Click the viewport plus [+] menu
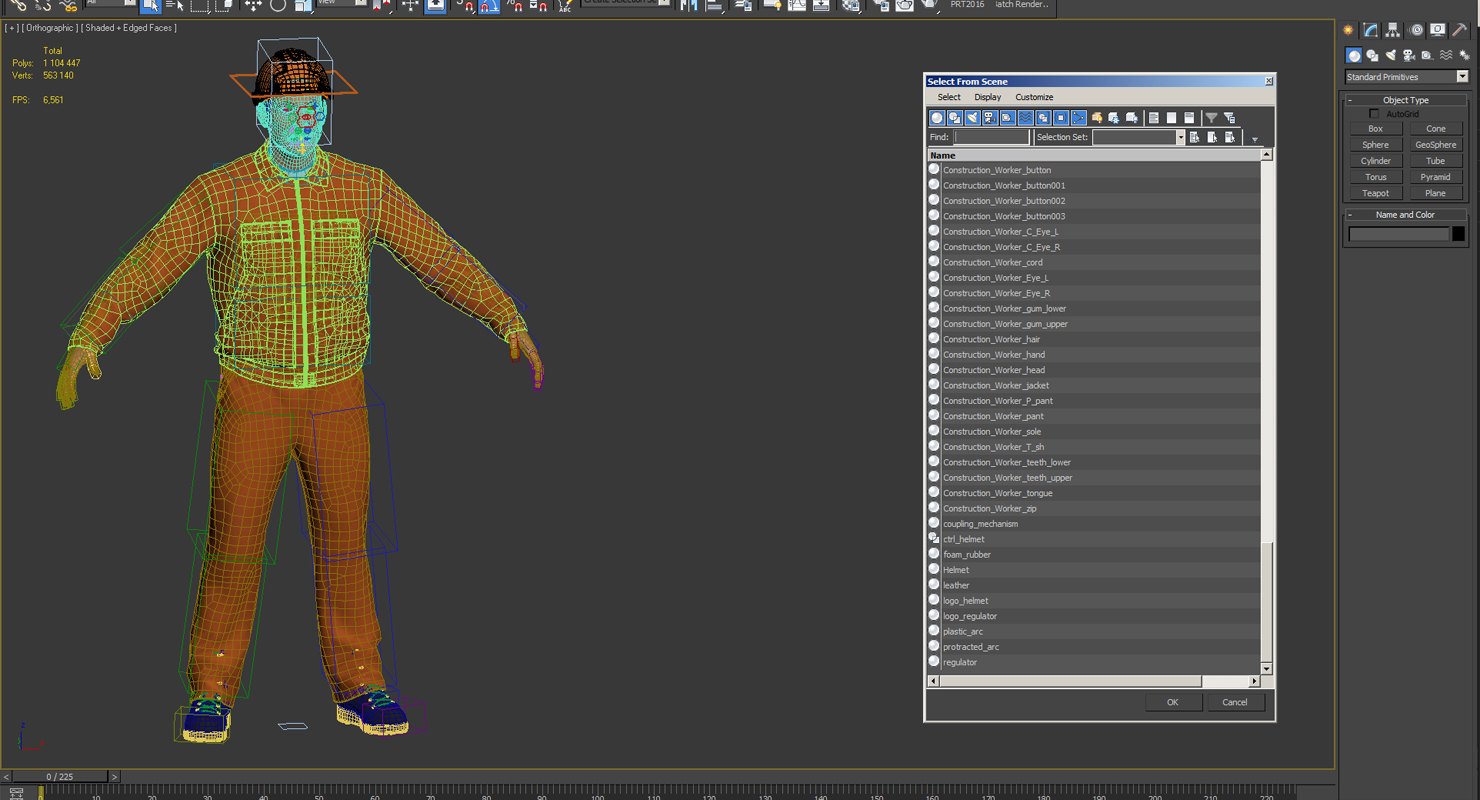The image size is (1480, 800). pos(11,28)
